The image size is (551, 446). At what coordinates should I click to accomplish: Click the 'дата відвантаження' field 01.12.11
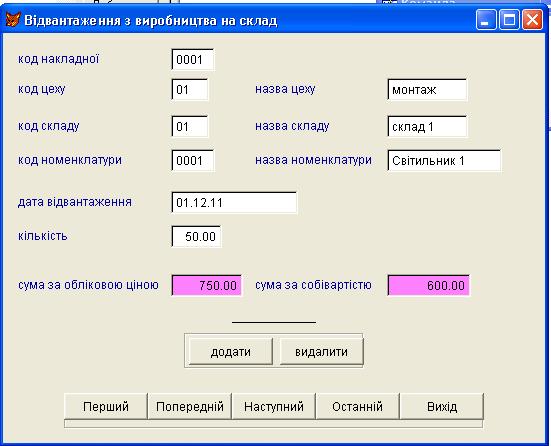coord(234,202)
